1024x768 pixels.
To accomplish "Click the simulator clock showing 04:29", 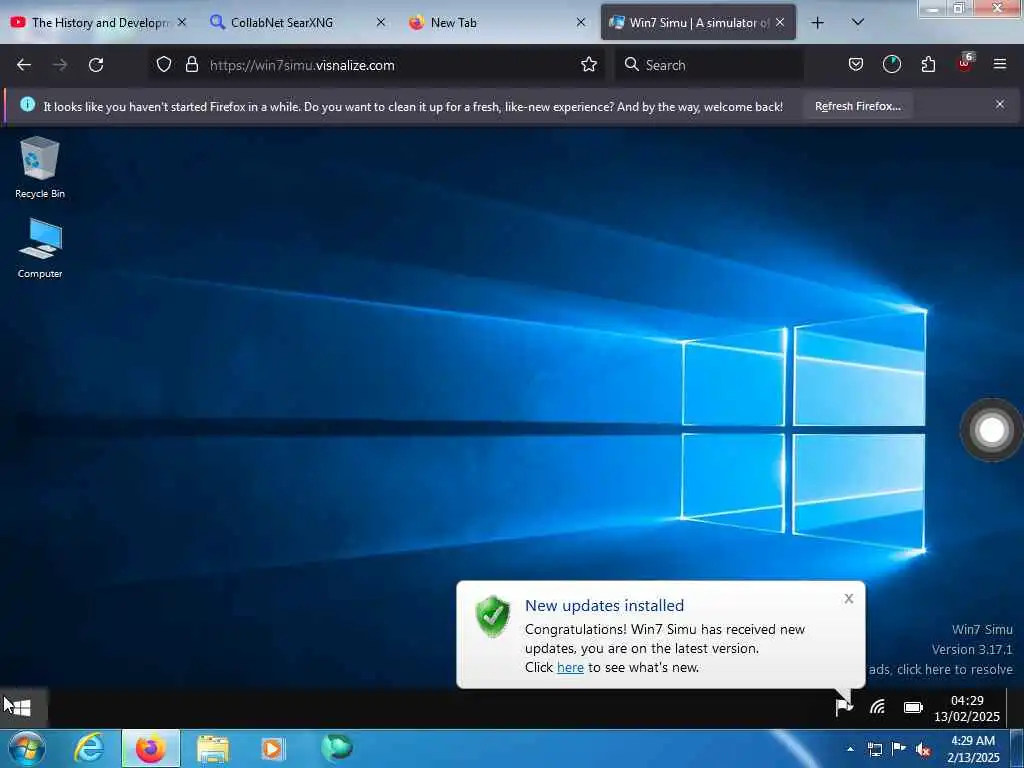I will point(967,709).
